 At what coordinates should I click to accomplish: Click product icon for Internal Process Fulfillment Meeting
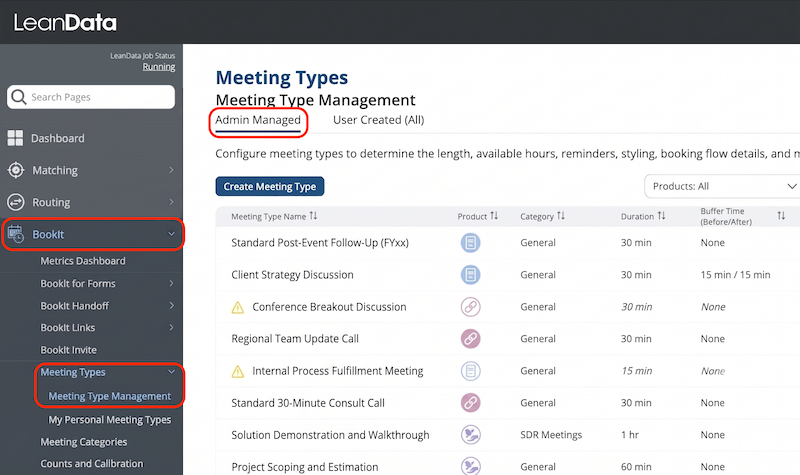click(470, 370)
